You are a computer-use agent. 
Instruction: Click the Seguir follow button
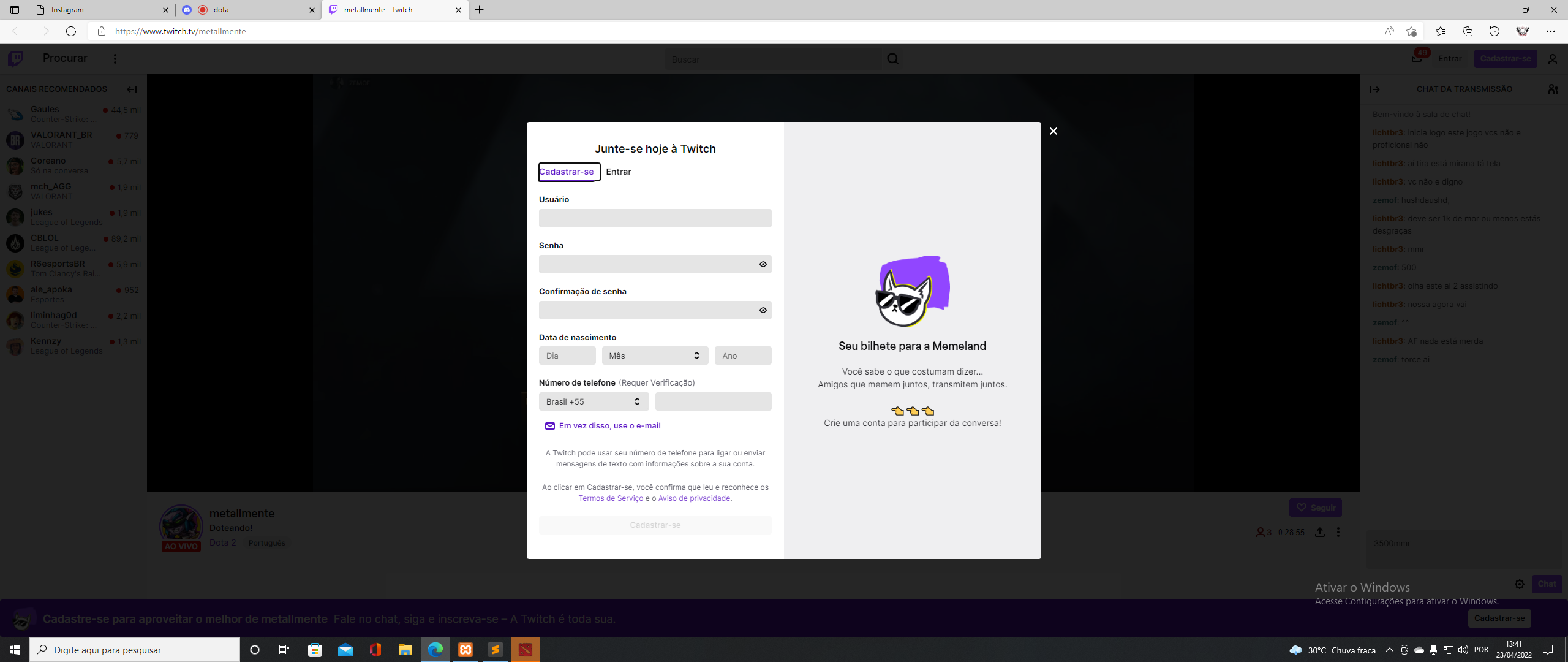[x=1316, y=508]
